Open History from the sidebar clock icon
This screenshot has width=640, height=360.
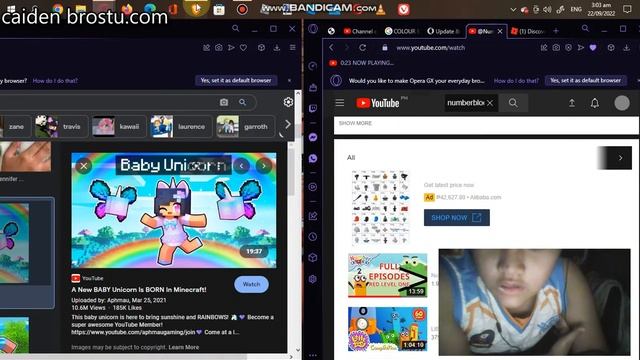(x=313, y=237)
